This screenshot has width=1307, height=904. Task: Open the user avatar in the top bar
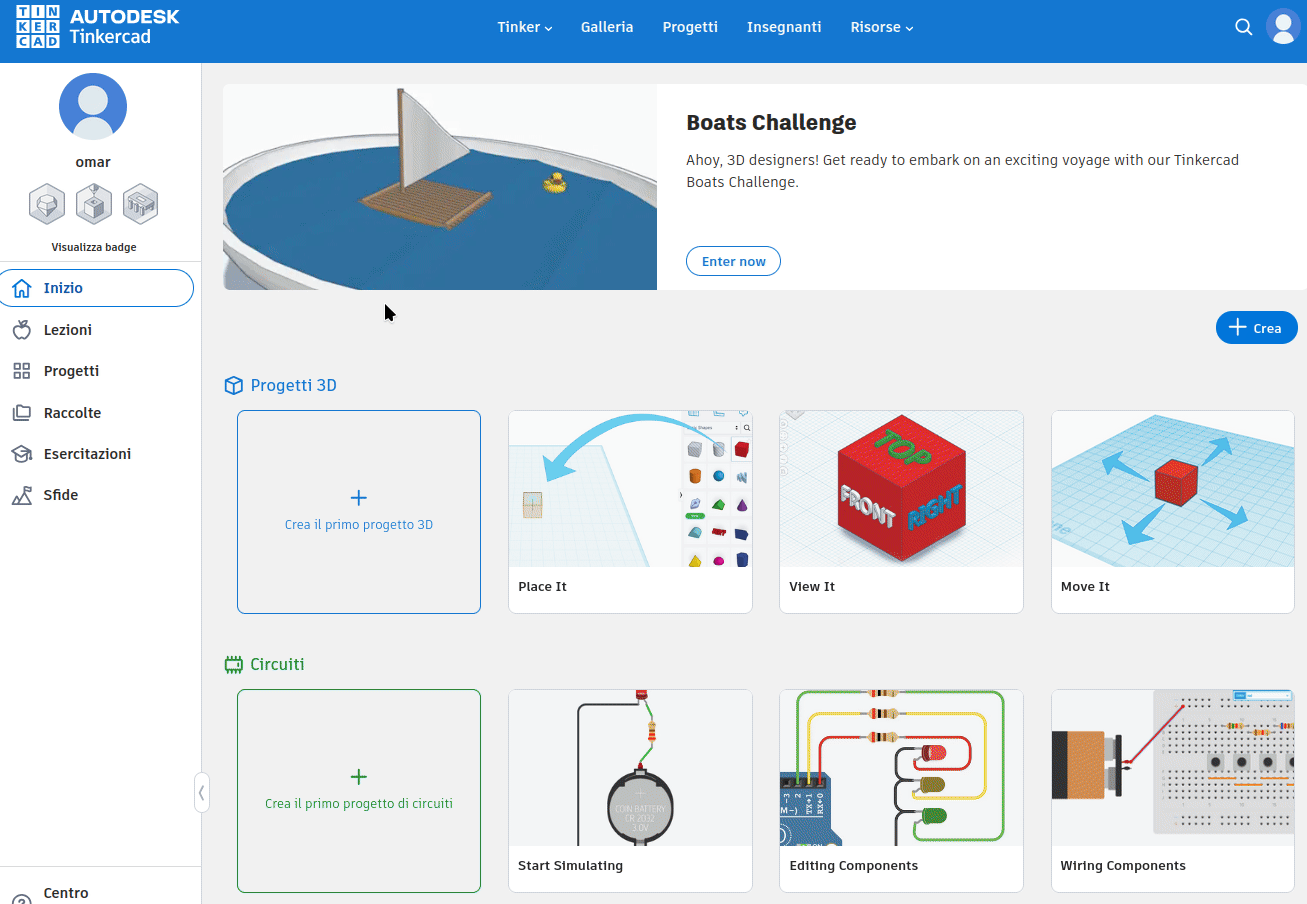(x=1283, y=27)
